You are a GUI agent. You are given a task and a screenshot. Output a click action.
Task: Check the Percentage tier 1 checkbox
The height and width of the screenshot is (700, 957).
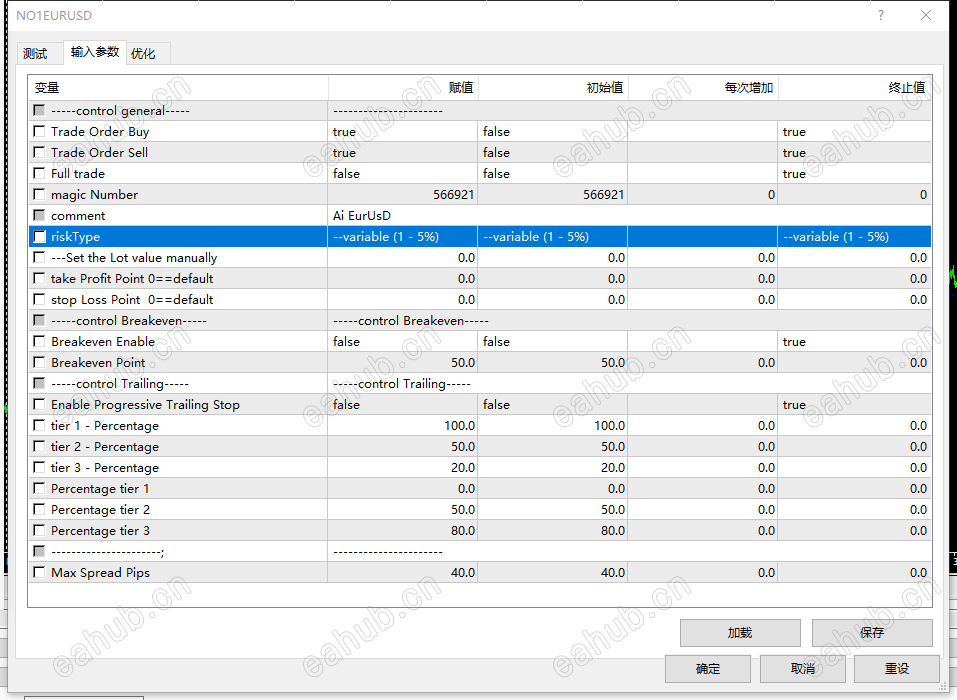pyautogui.click(x=39, y=488)
